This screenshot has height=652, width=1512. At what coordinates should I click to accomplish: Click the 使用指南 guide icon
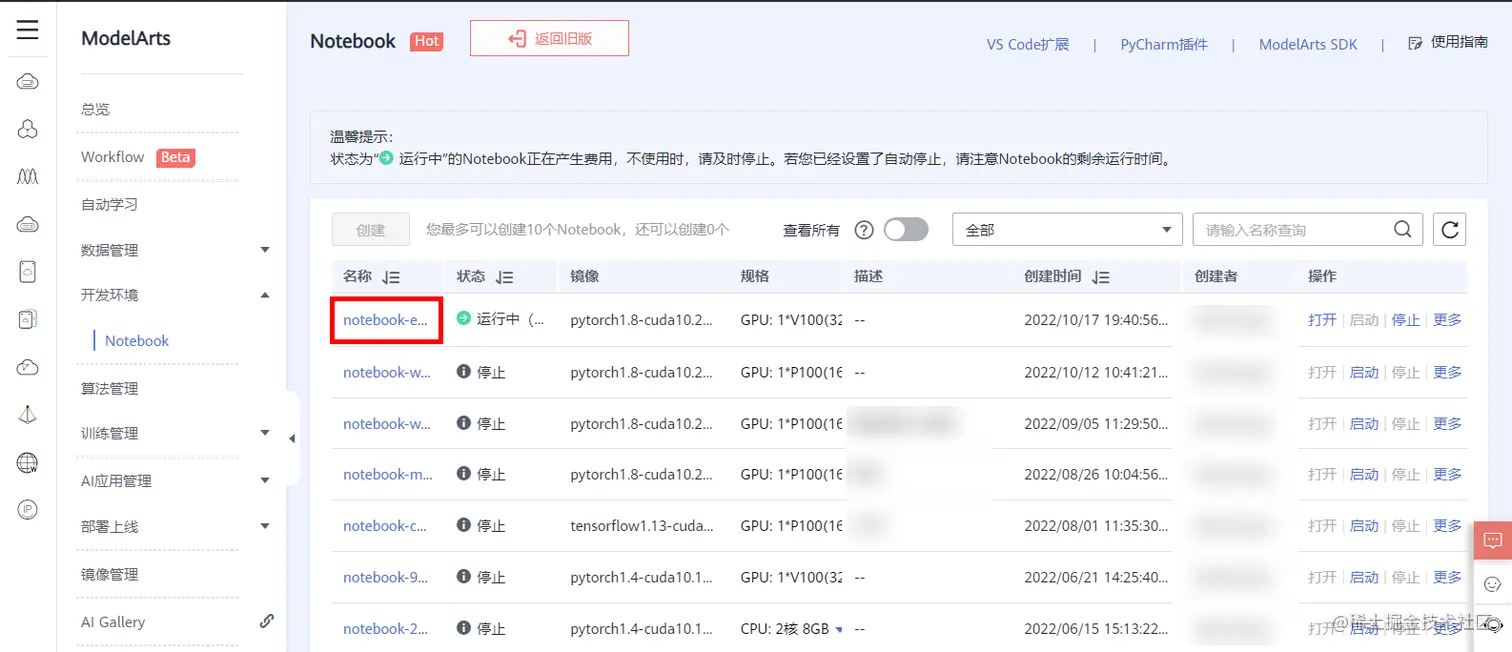[x=1415, y=43]
